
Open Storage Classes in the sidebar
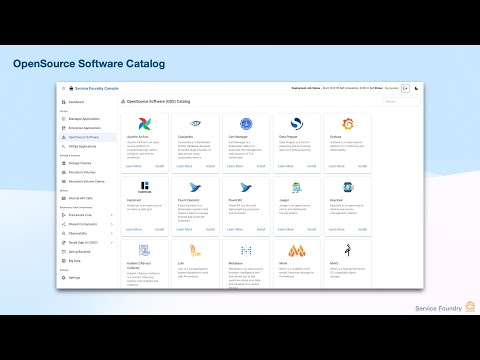tap(87, 163)
